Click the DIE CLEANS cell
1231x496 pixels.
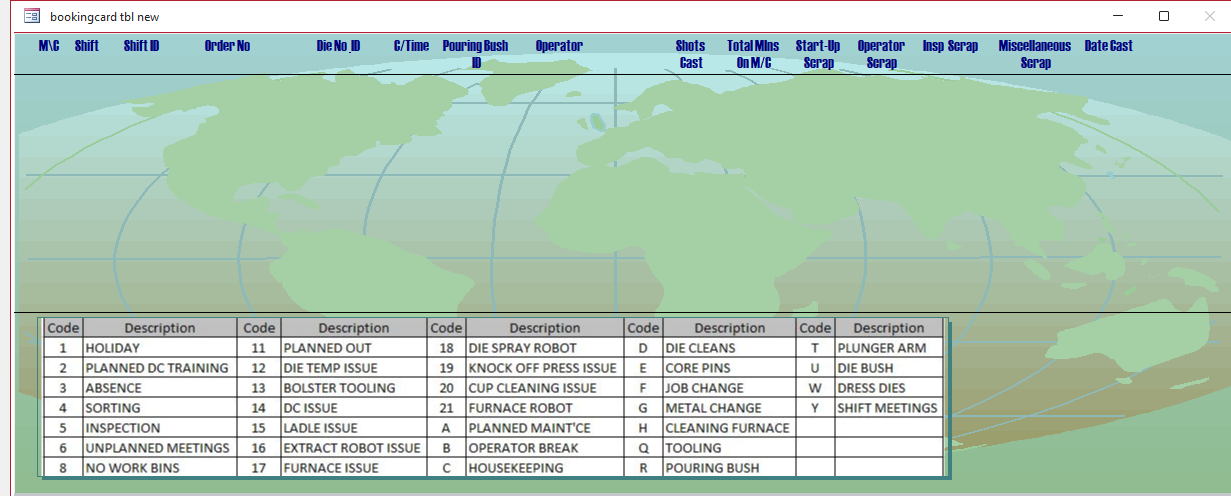pos(729,348)
